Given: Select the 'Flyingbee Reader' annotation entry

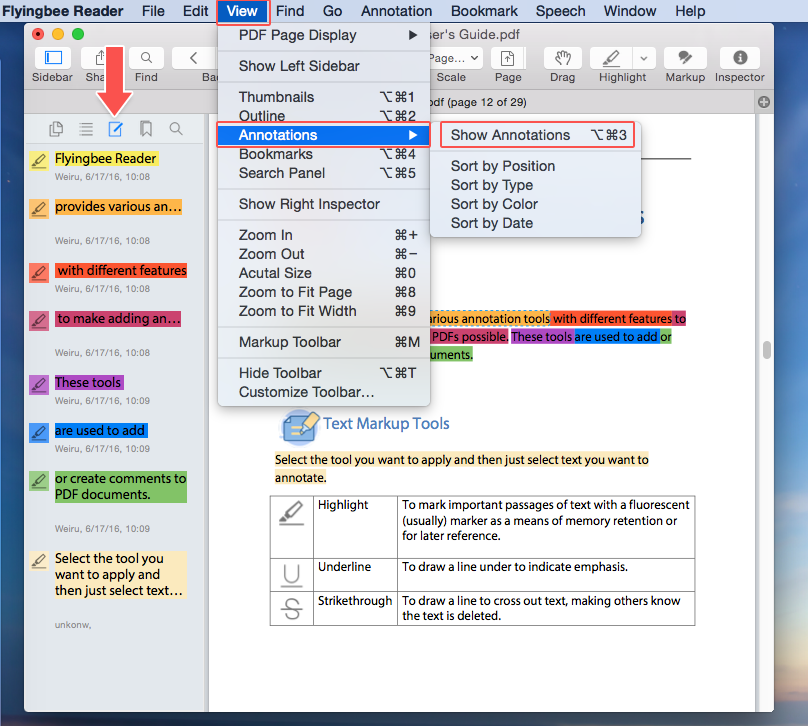Looking at the screenshot, I should point(106,159).
